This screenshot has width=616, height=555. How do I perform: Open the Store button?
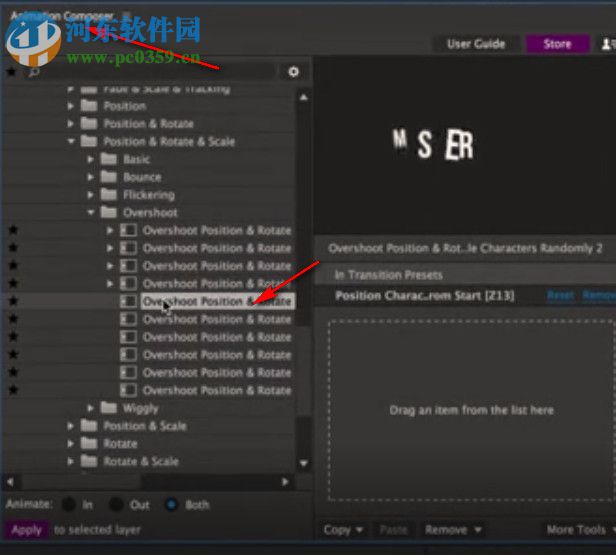(557, 44)
